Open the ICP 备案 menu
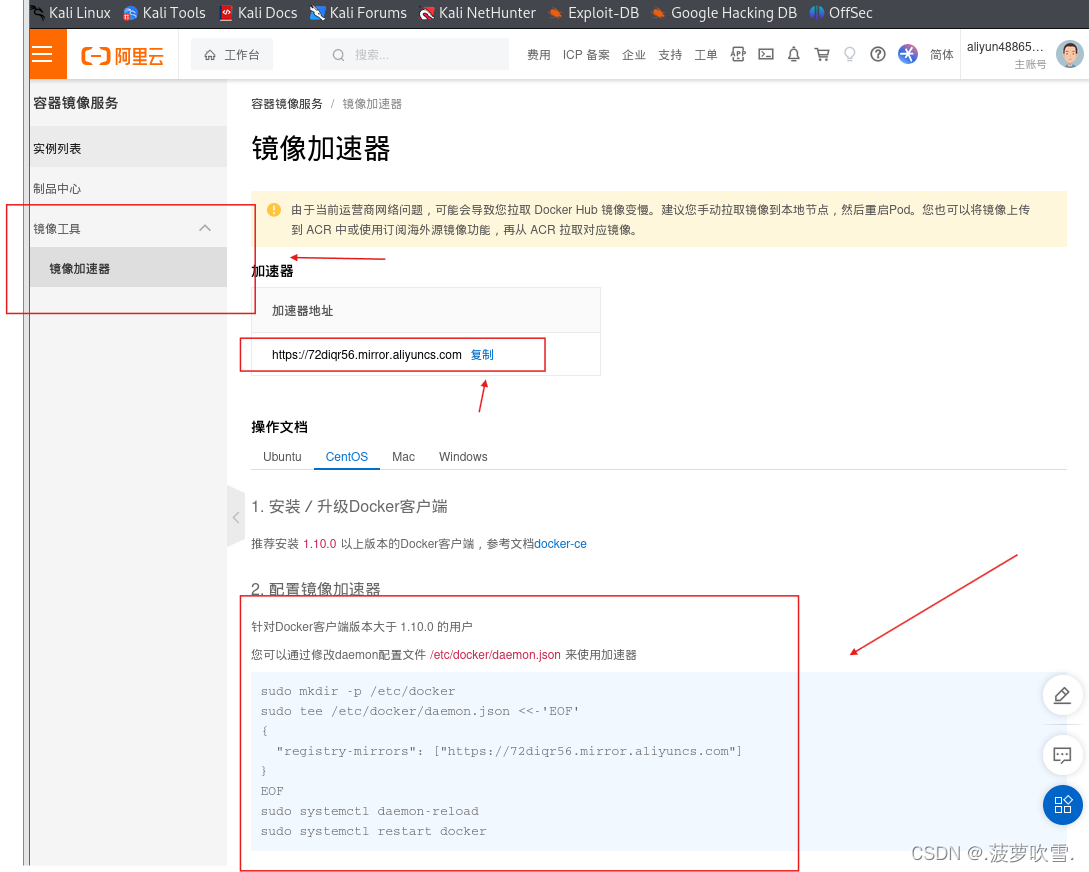Screen dimensions: 1089x872 click(x=586, y=55)
